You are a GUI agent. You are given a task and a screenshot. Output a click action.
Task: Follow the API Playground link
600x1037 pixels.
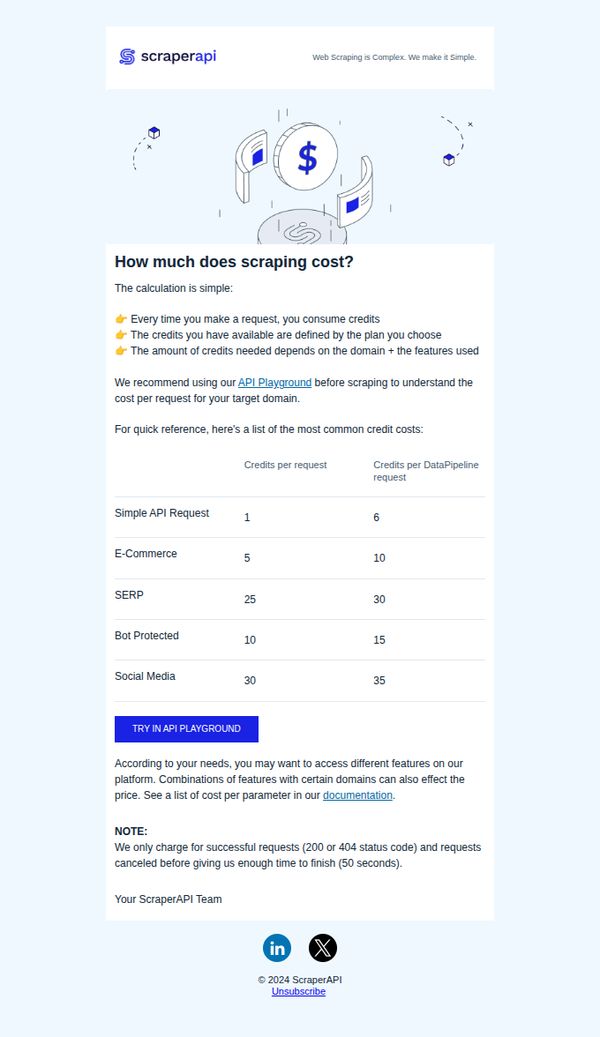pyautogui.click(x=275, y=382)
